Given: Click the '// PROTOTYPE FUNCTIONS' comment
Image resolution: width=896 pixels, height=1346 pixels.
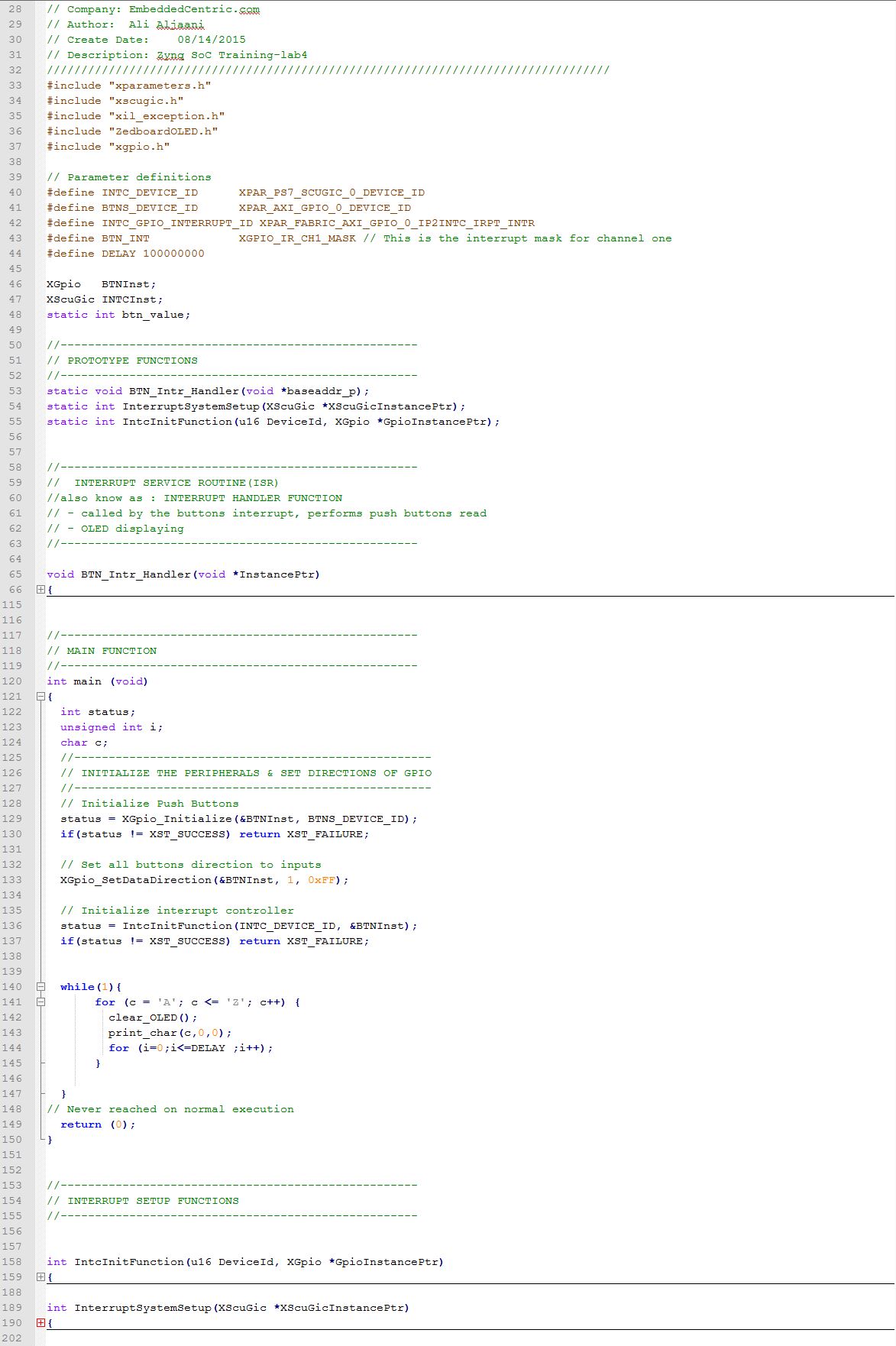Looking at the screenshot, I should click(x=122, y=361).
